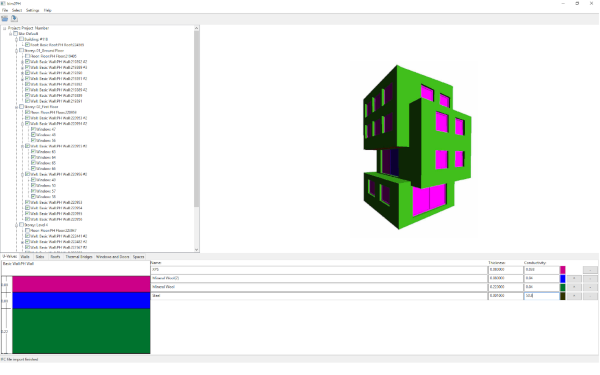Screen dimensions: 600x375
Task: Toggle checkbox for Storey 01_Ground Floor
Action: tap(21, 51)
